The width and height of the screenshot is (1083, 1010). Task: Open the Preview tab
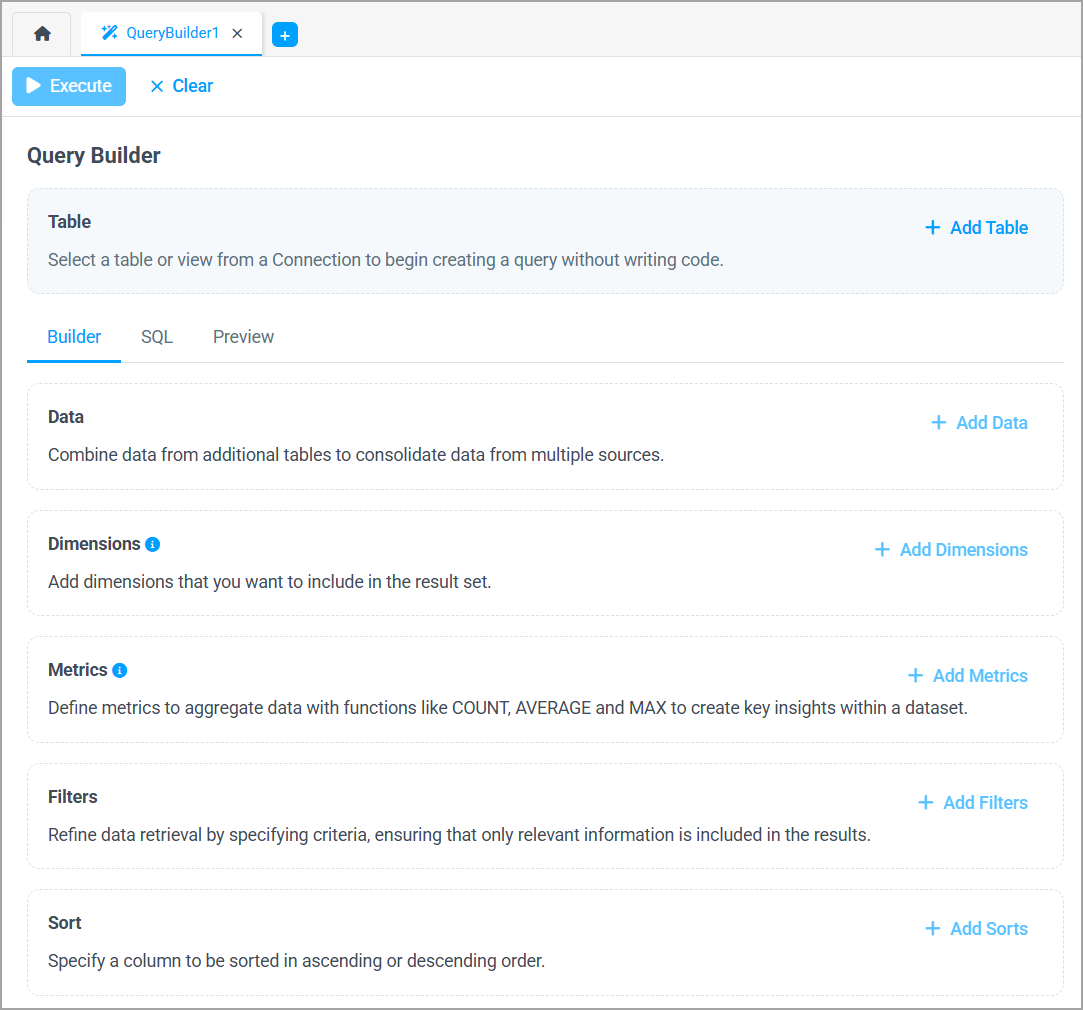tap(243, 337)
